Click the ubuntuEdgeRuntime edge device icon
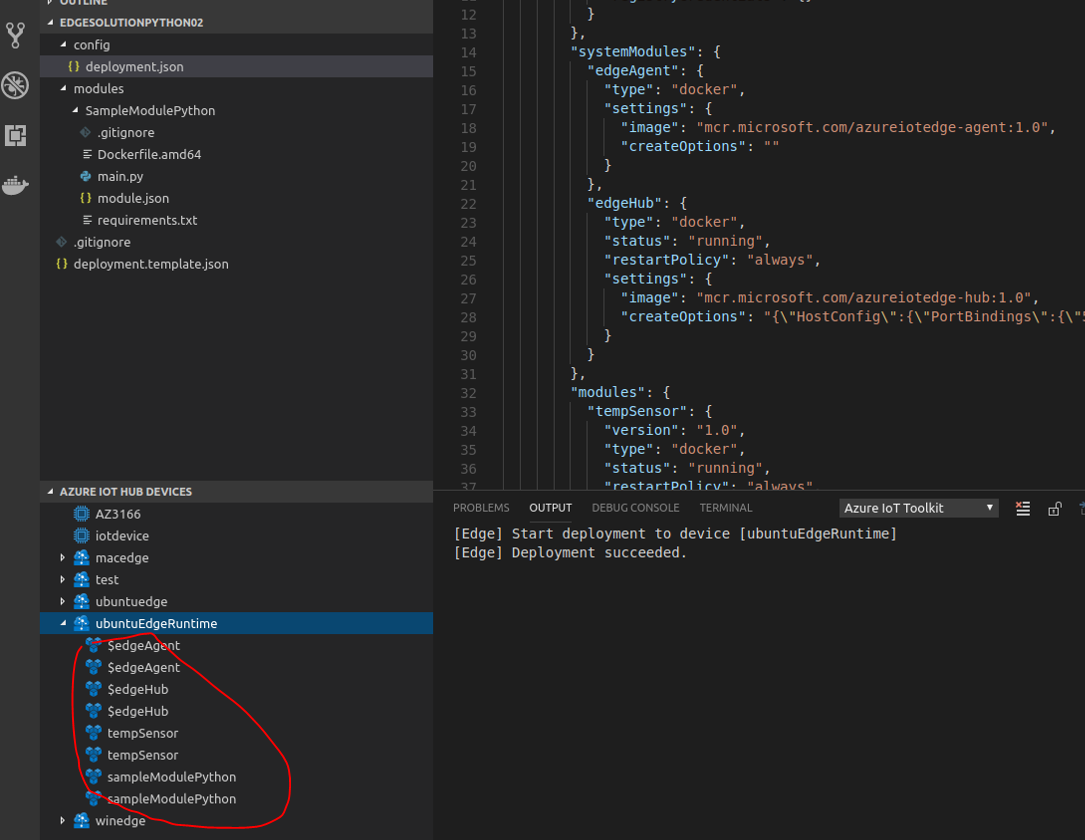The width and height of the screenshot is (1085, 840). [82, 623]
